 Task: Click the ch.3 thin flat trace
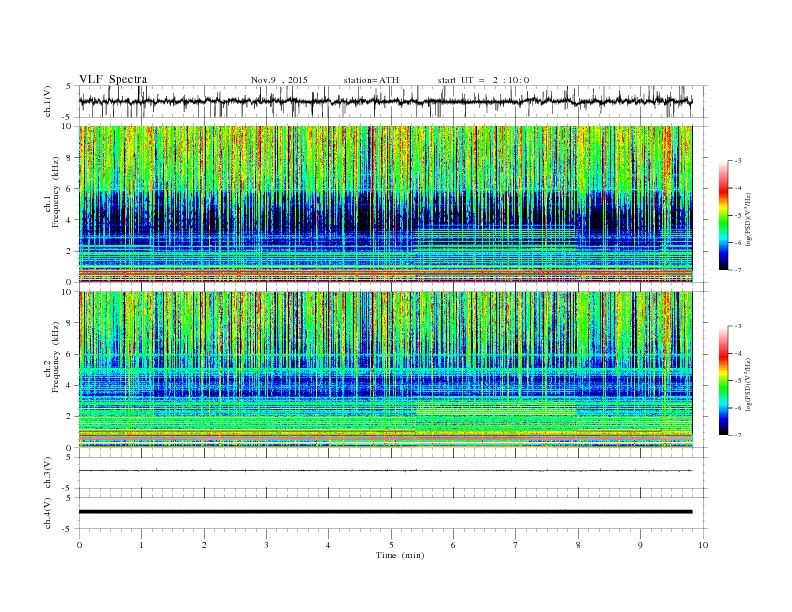tap(386, 471)
